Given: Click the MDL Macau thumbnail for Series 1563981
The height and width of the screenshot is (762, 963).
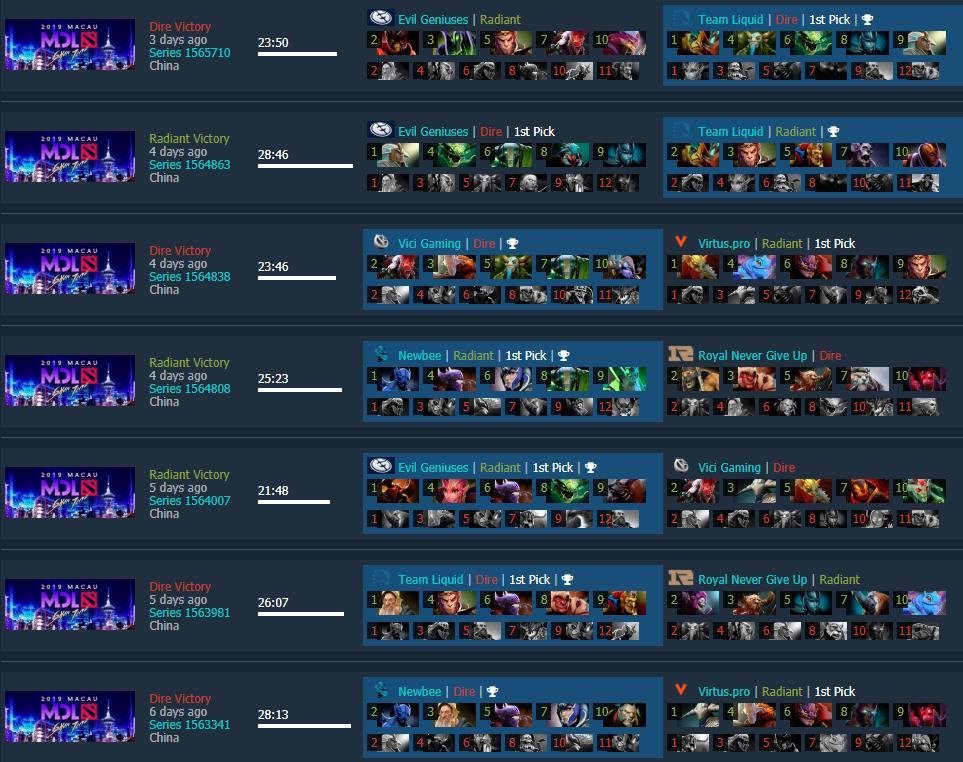Looking at the screenshot, I should click(x=70, y=604).
